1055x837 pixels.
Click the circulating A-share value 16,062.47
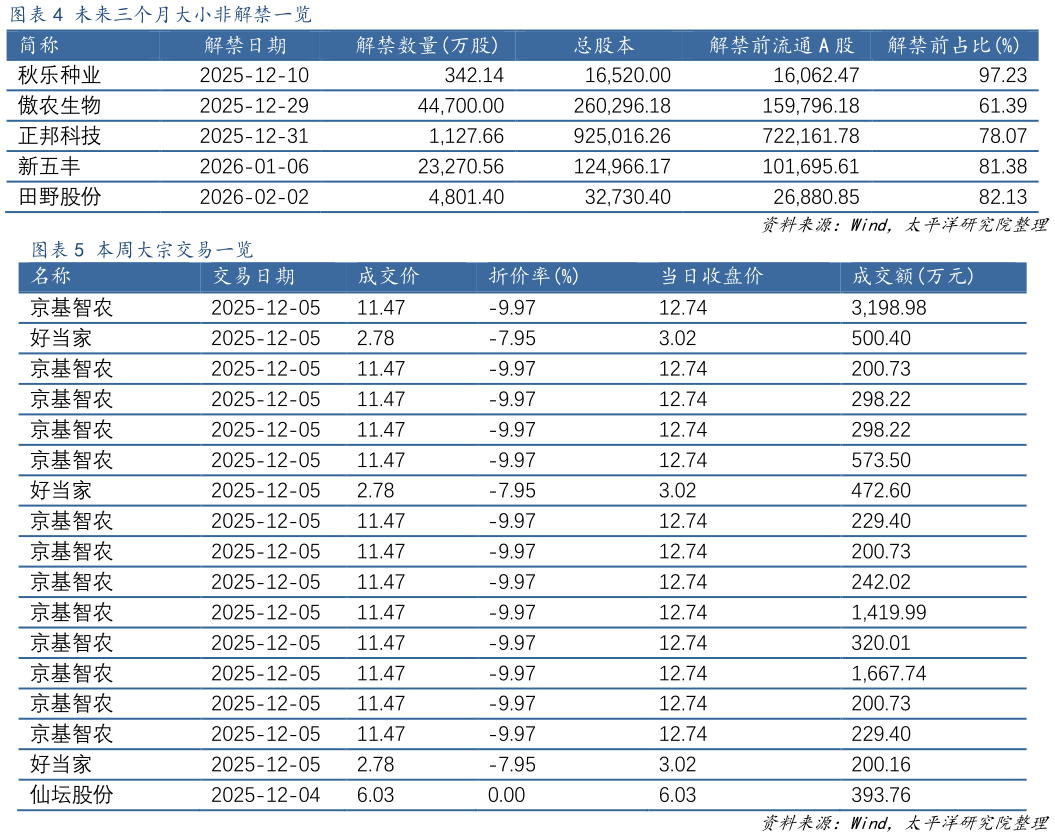click(x=816, y=75)
